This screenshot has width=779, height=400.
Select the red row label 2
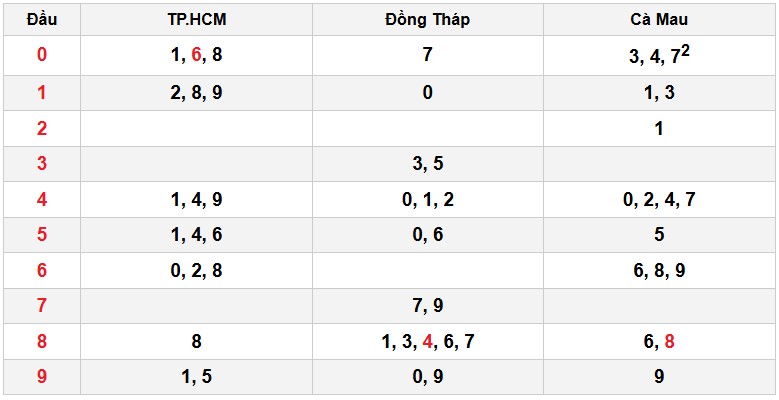[x=41, y=129]
